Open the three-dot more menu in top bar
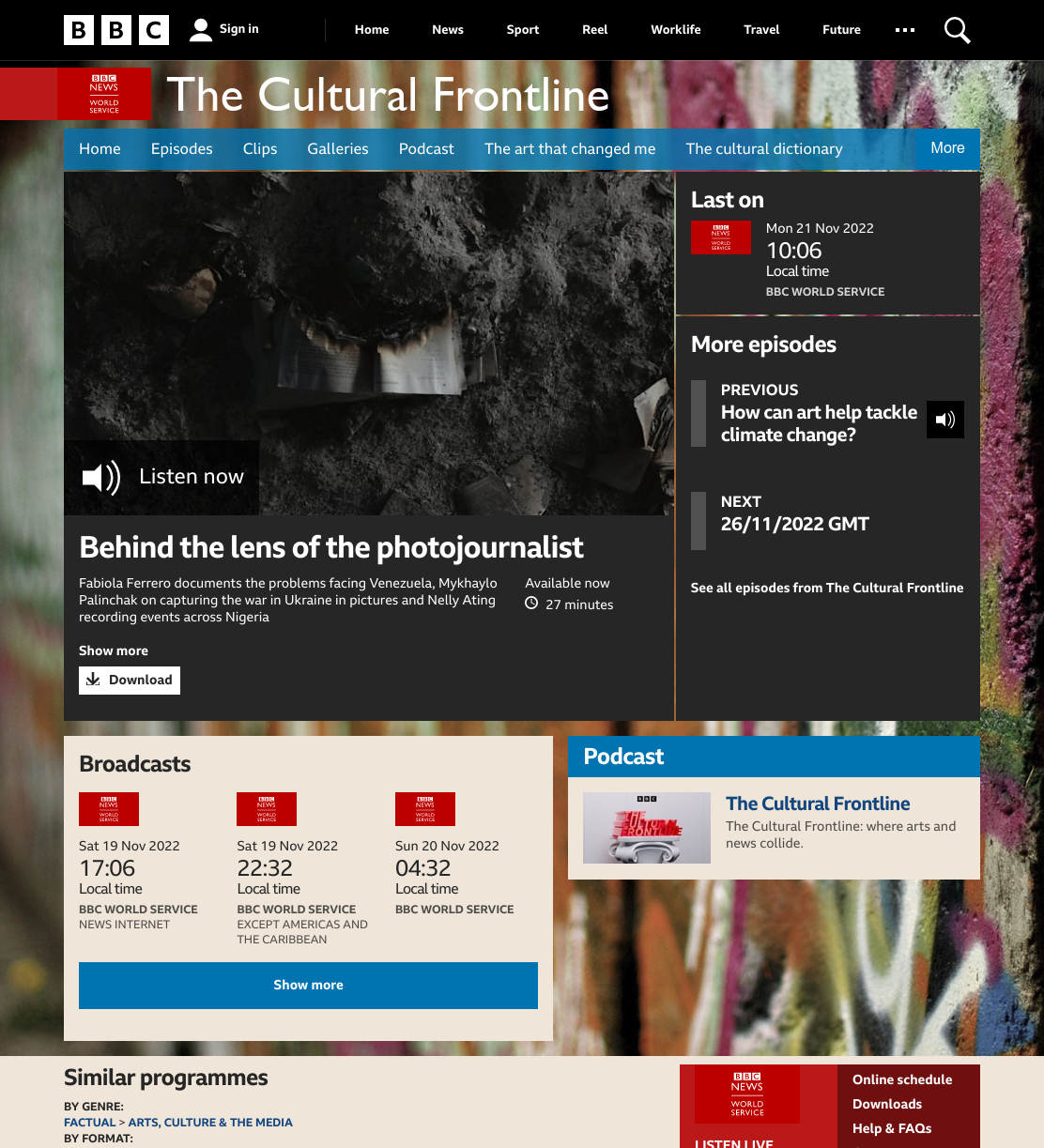The height and width of the screenshot is (1148, 1044). pos(905,30)
